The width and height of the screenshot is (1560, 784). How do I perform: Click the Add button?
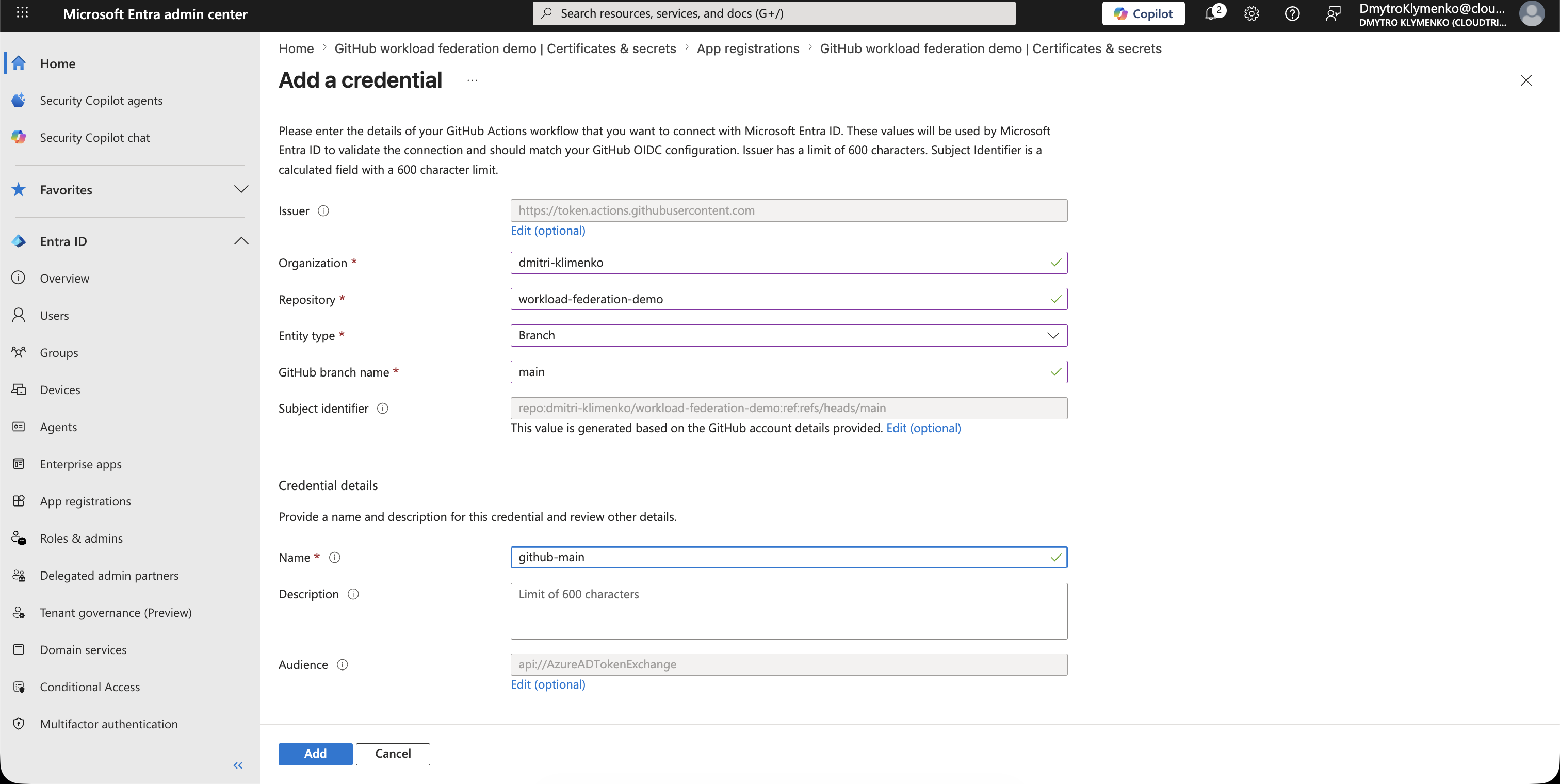coord(315,754)
